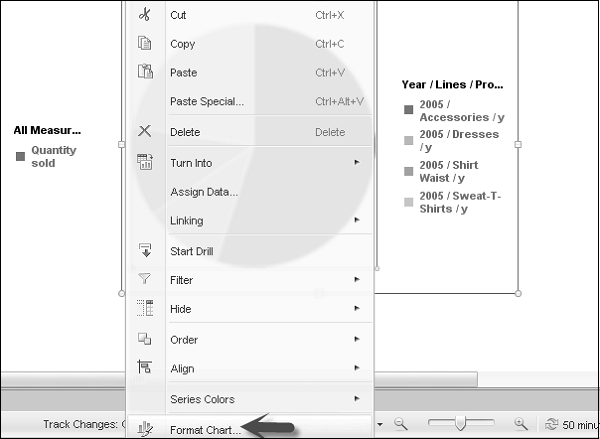Expand the Linking submenu arrow
This screenshot has height=439, width=600.
pyautogui.click(x=356, y=220)
